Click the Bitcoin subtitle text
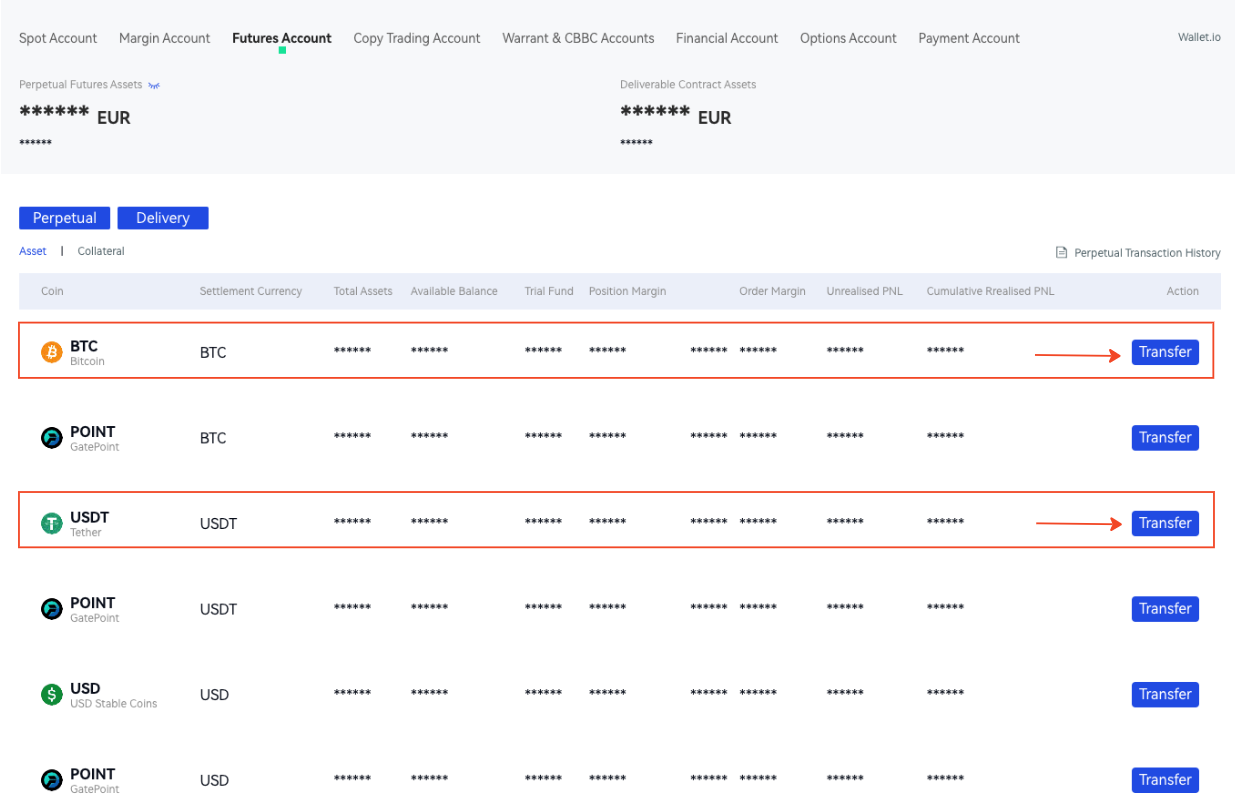 point(87,361)
